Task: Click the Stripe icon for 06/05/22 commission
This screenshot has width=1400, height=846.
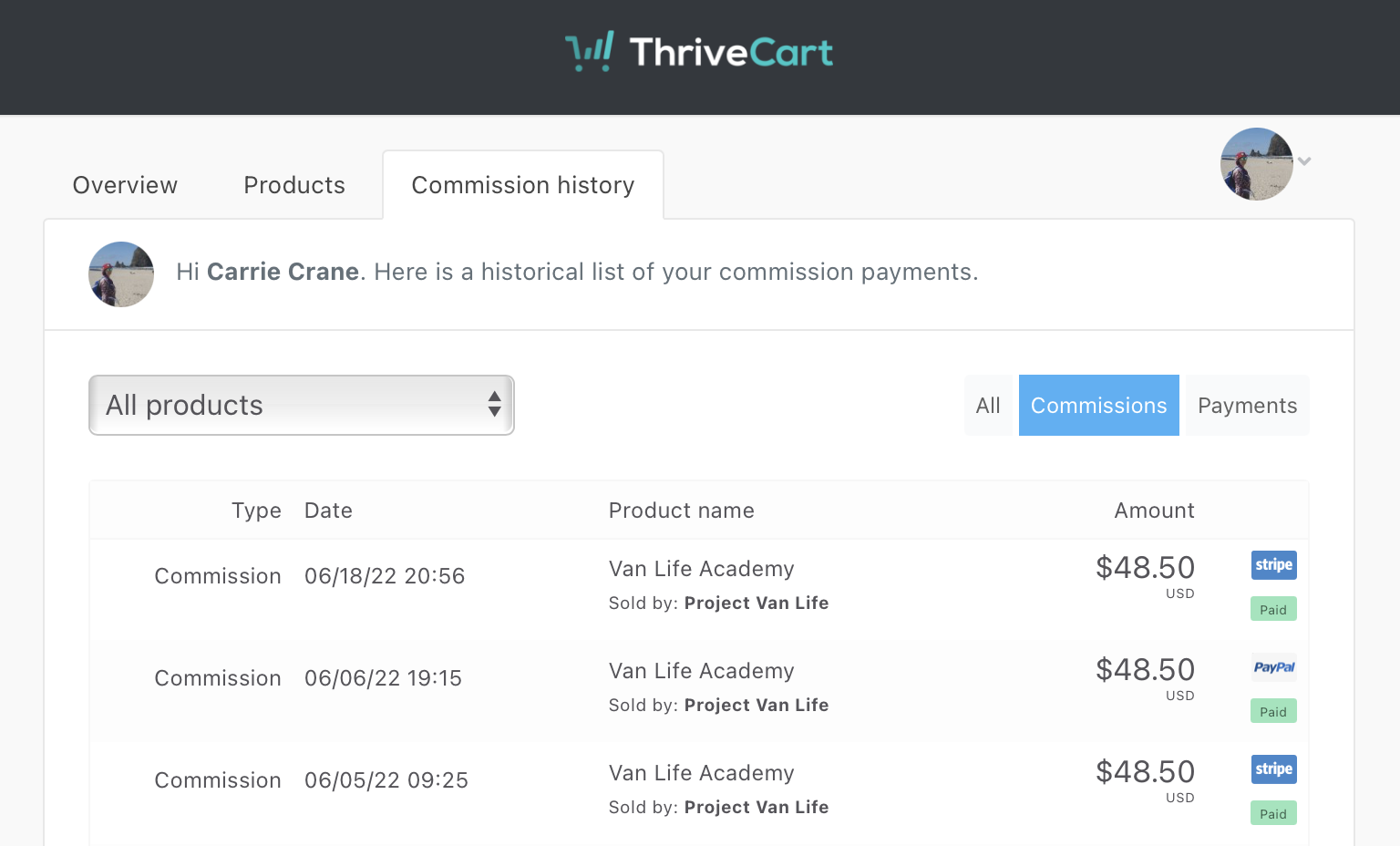Action: 1273,769
